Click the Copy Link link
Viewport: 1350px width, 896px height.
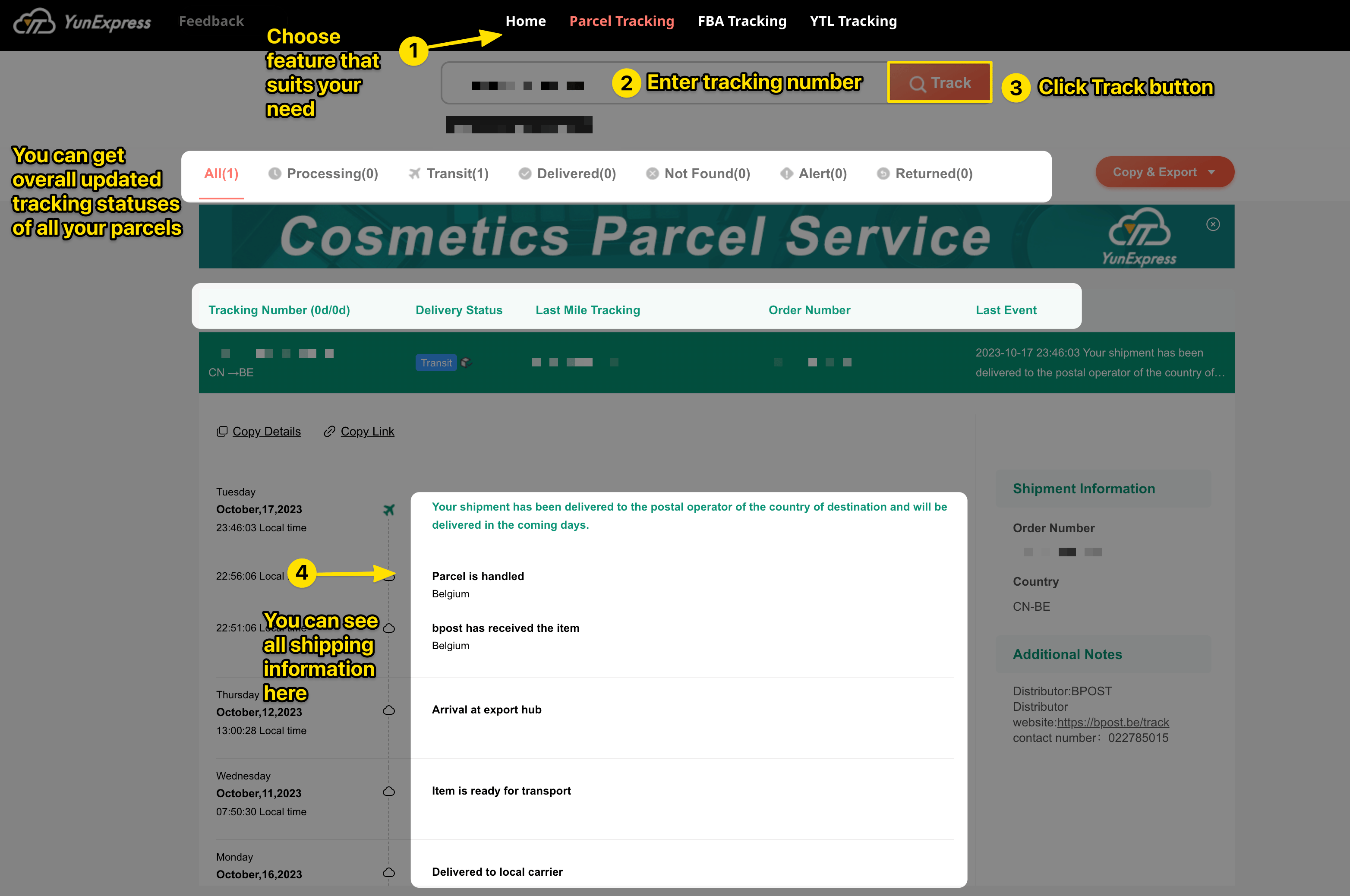[359, 432]
